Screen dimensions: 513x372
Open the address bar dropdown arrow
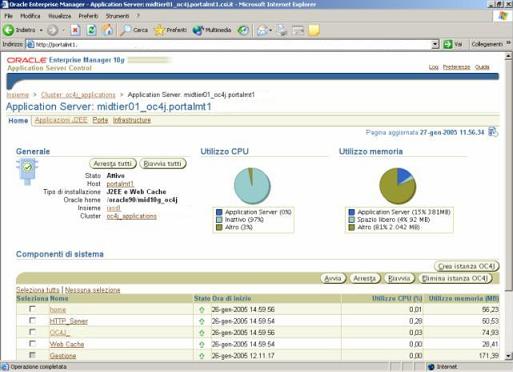click(x=435, y=44)
